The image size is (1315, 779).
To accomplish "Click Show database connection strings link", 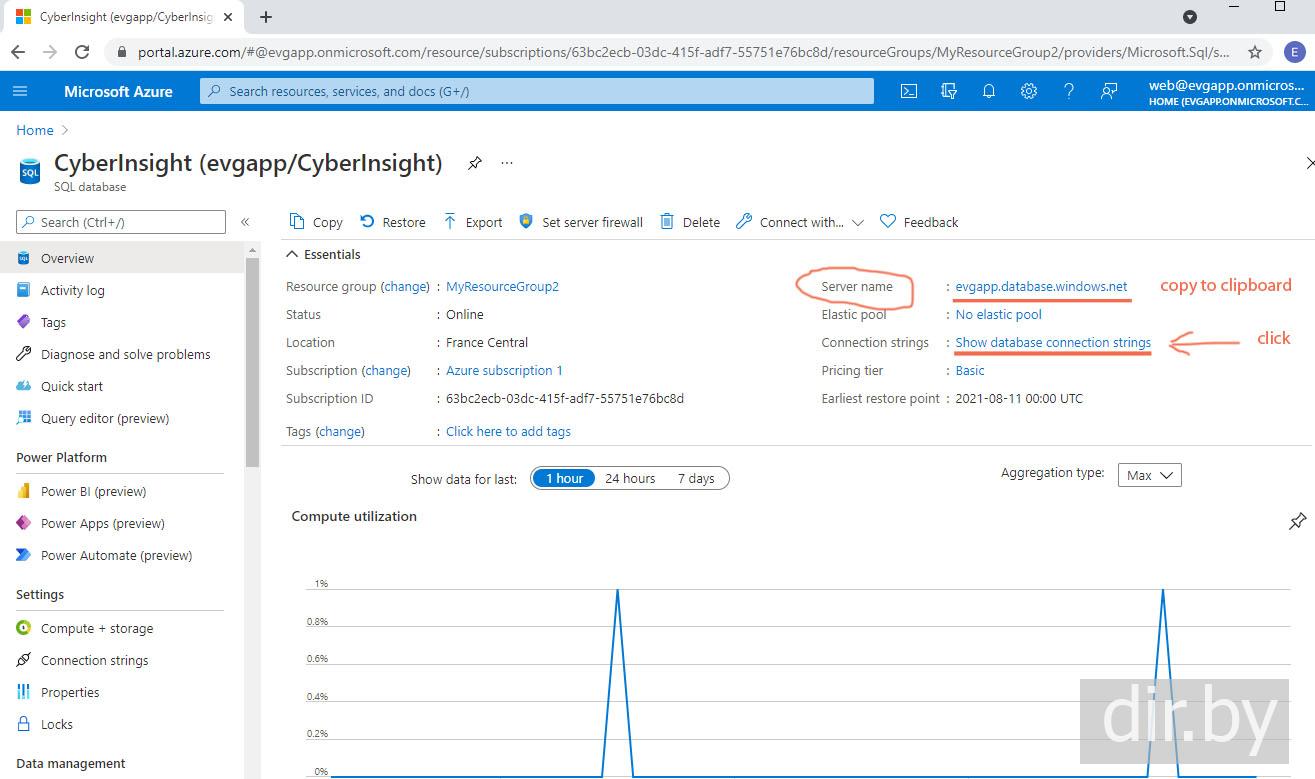I will [1052, 342].
